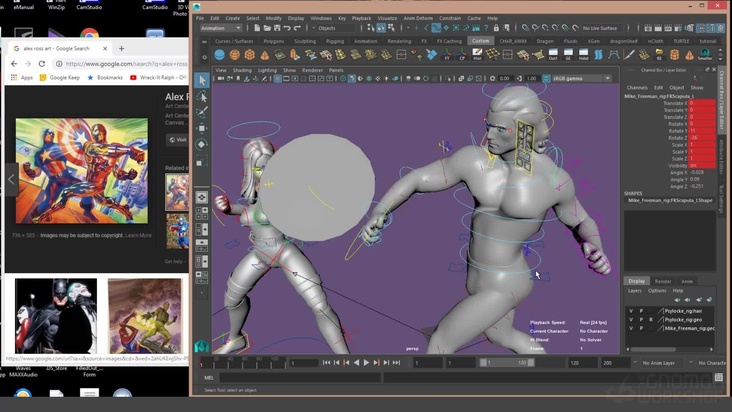Play the animation backwards
The width and height of the screenshot is (732, 412).
coord(356,363)
